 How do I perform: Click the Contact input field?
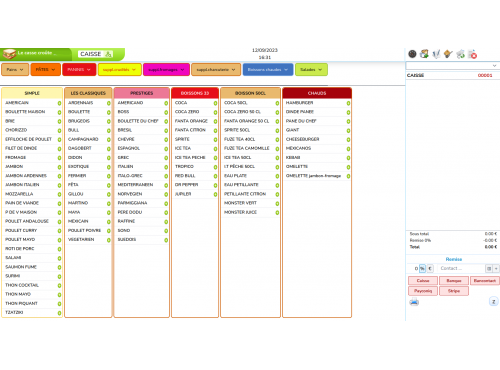pyautogui.click(x=461, y=268)
